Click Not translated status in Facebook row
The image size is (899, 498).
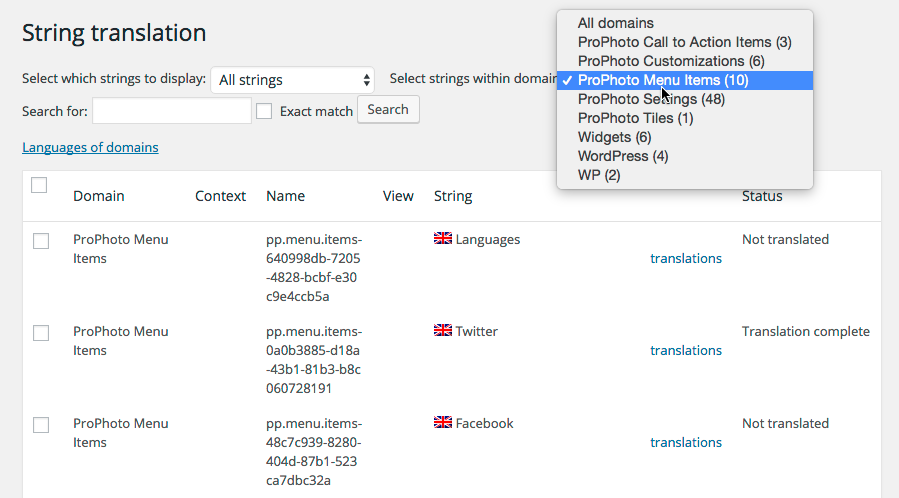(x=785, y=423)
